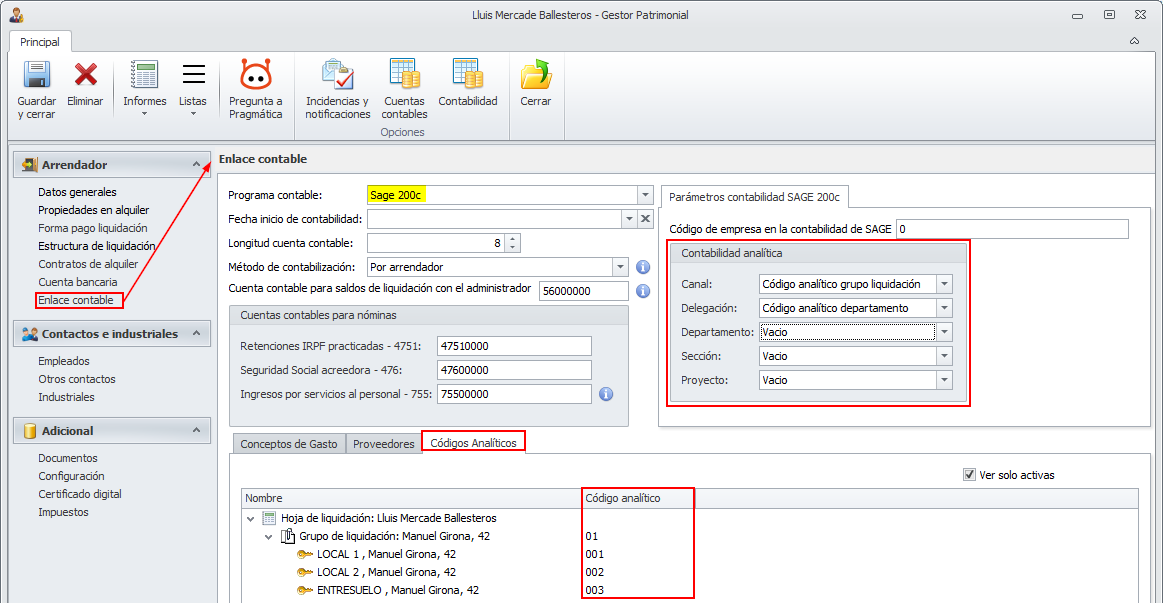The height and width of the screenshot is (603, 1163).
Task: Open Datos generales in the sidebar
Action: click(77, 192)
